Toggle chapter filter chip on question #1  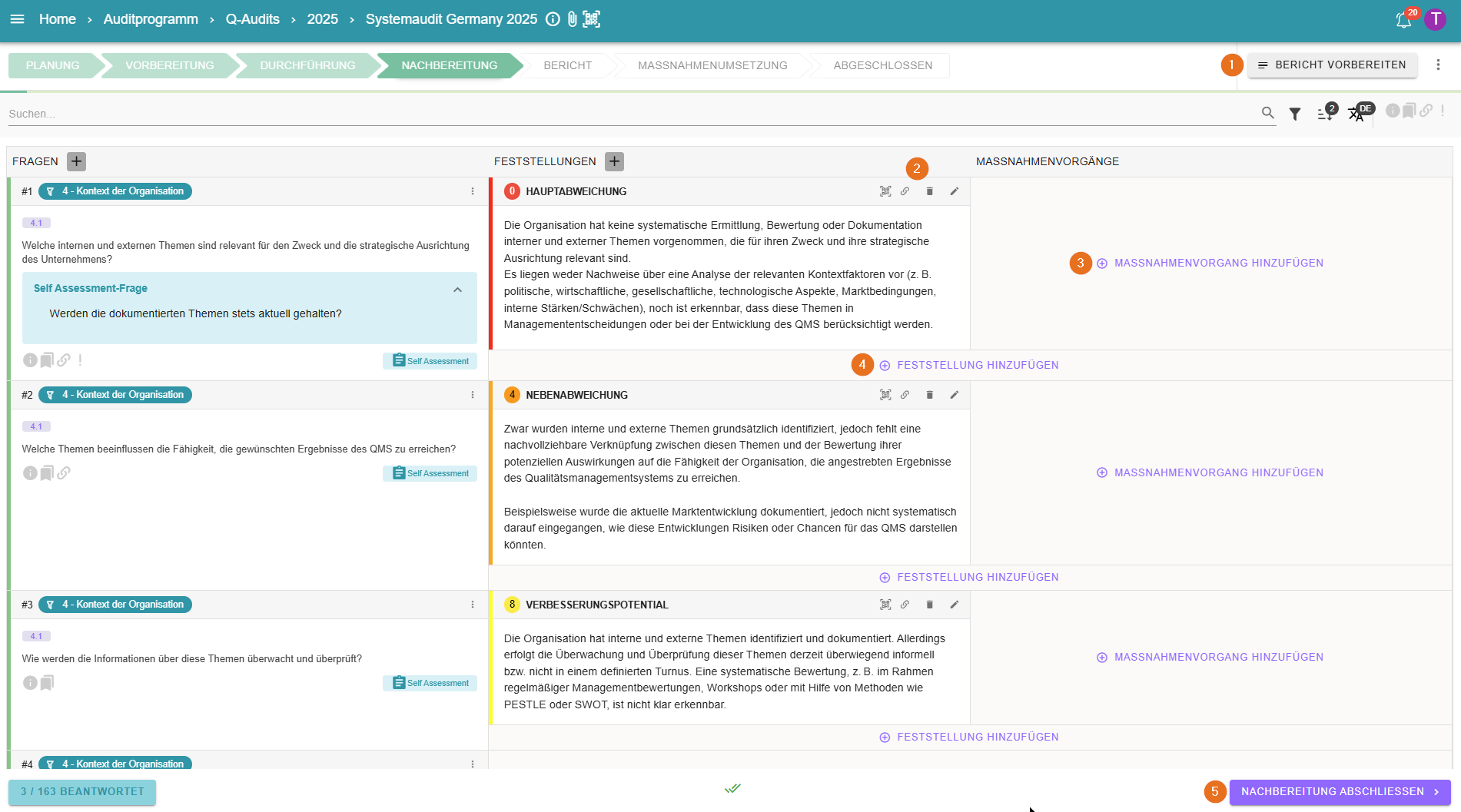[115, 191]
